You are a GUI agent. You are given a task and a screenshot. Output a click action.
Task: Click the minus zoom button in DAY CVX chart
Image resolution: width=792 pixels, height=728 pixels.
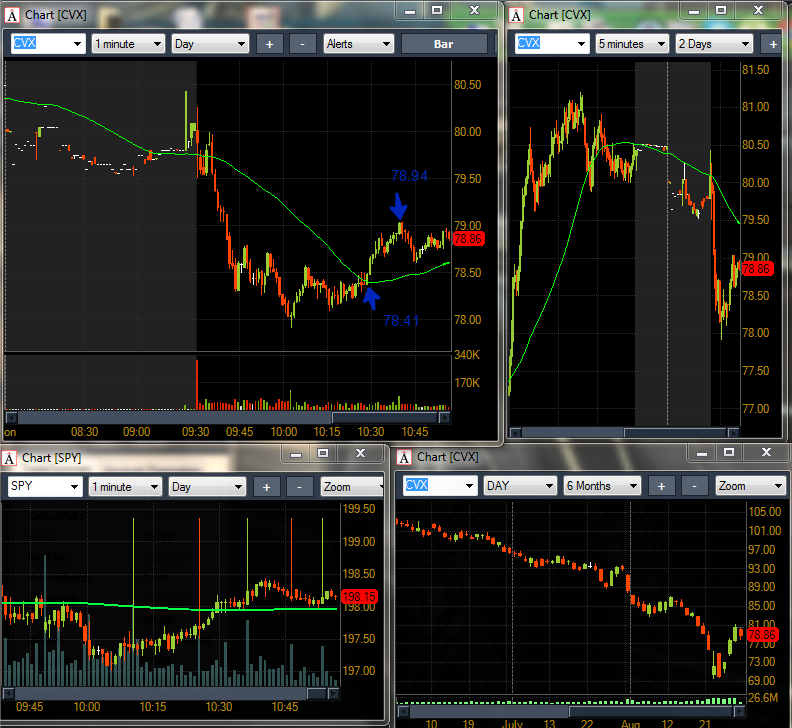pos(695,486)
